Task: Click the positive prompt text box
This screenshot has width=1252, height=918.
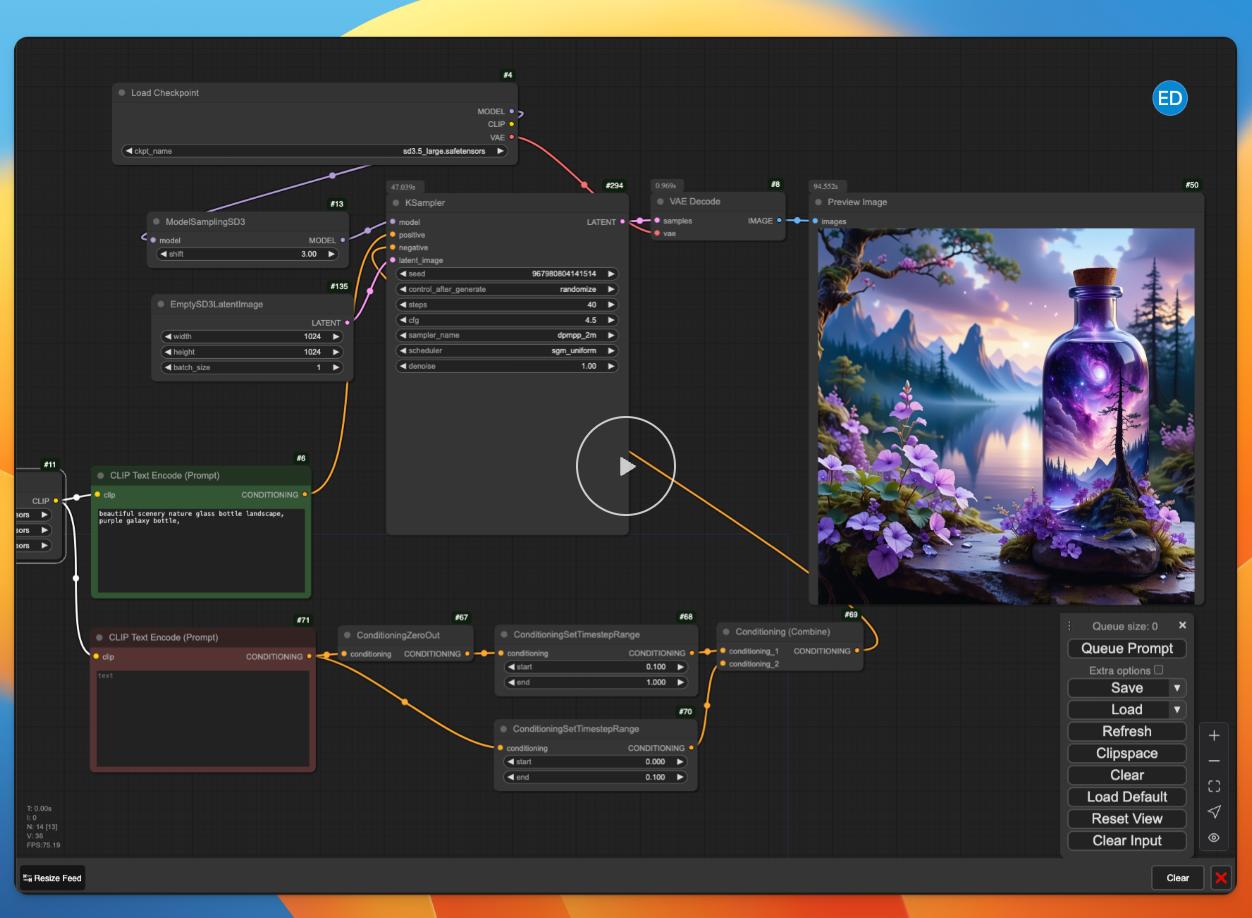Action: pyautogui.click(x=200, y=550)
